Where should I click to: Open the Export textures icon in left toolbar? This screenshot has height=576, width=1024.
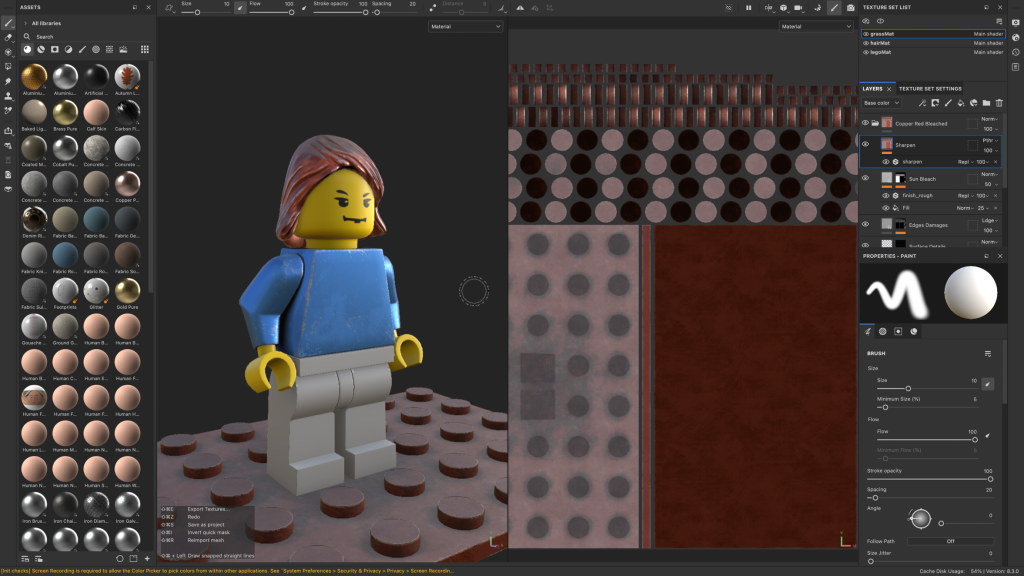(8, 131)
